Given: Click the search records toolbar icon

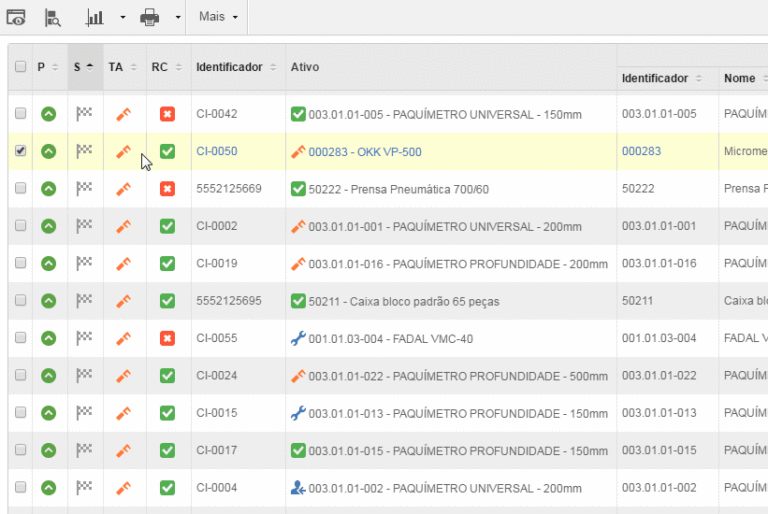Looking at the screenshot, I should click(53, 17).
